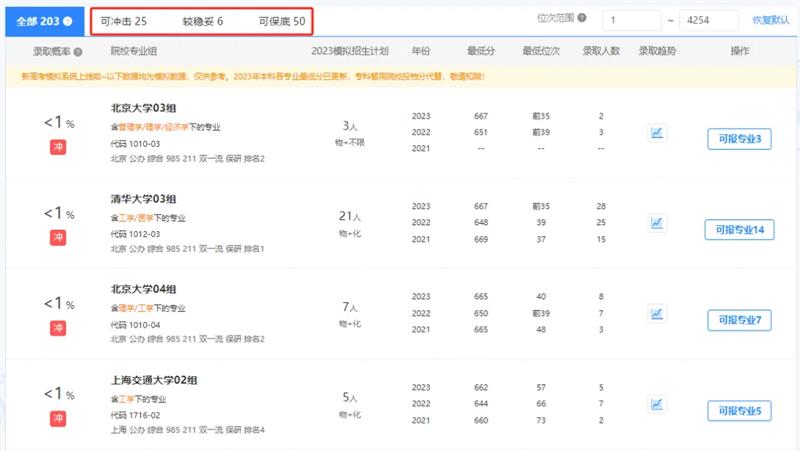View trend chart icon for 上海交通大学02组
The height and width of the screenshot is (451, 800).
[x=657, y=404]
